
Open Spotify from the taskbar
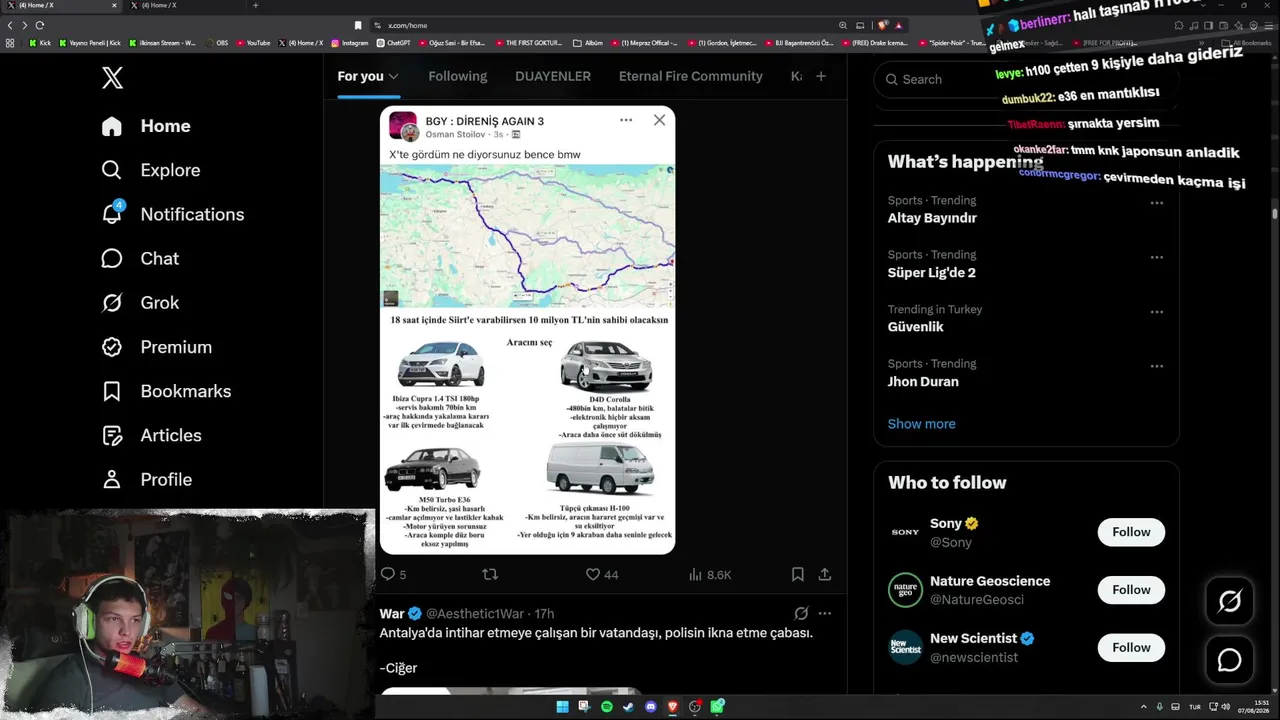click(x=607, y=707)
